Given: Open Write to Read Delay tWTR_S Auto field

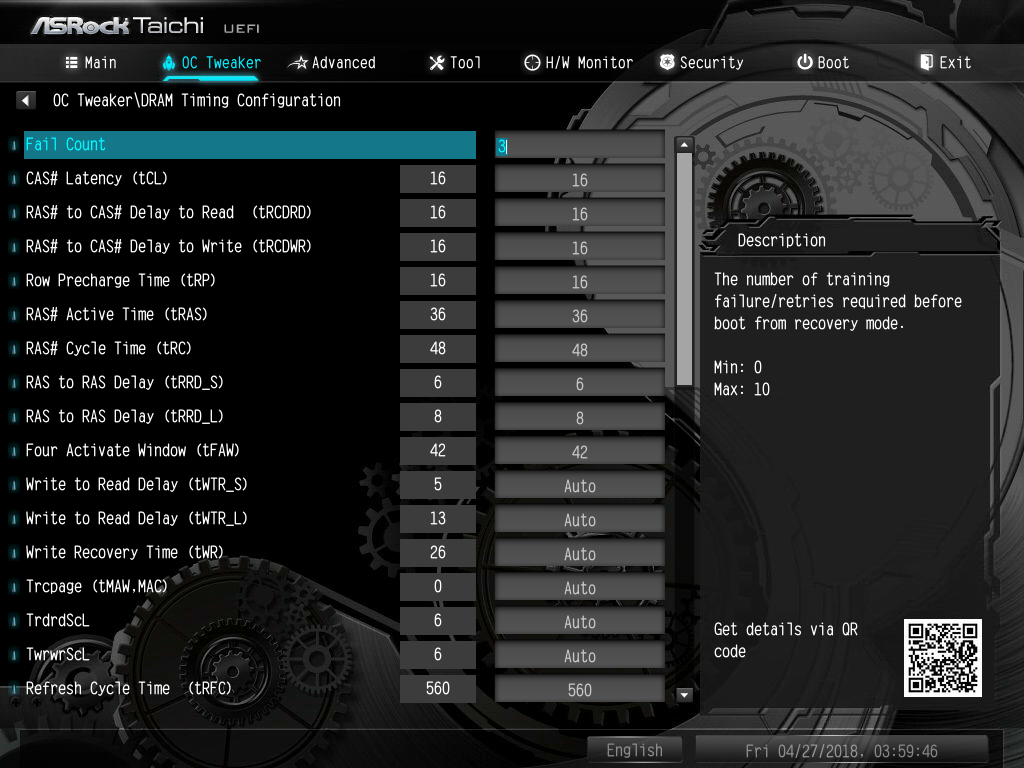Looking at the screenshot, I should [x=580, y=485].
